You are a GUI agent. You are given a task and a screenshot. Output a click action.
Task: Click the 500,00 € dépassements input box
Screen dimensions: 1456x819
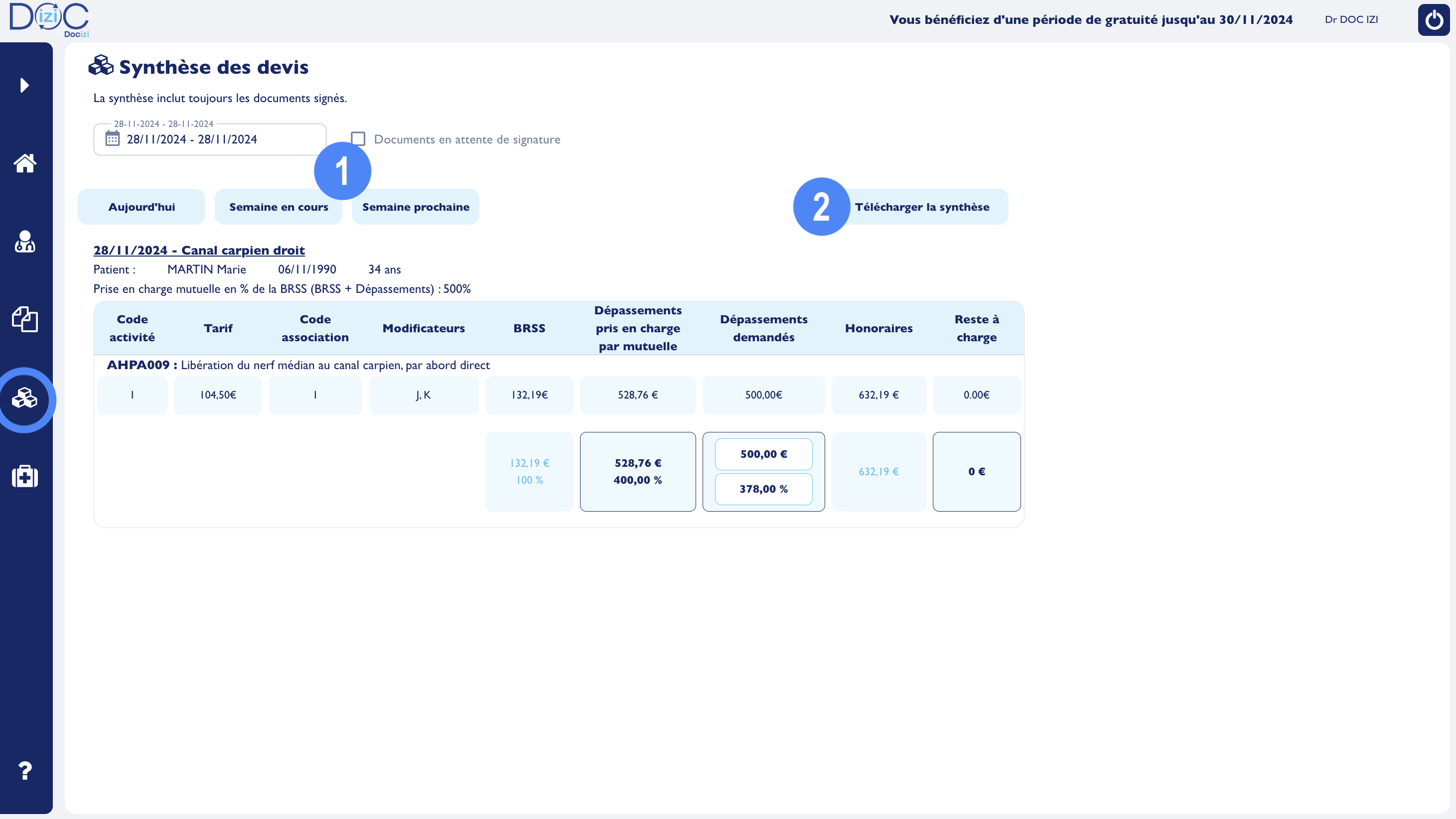point(763,454)
